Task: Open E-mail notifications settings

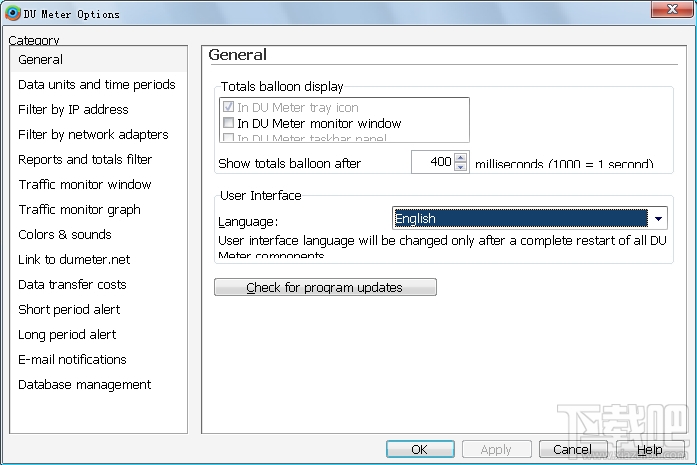Action: pos(72,360)
